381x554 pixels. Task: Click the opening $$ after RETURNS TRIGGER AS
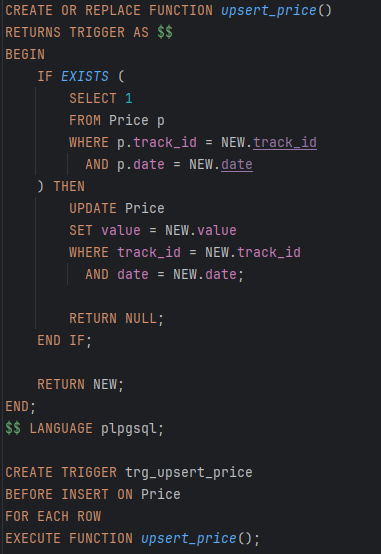(x=165, y=33)
